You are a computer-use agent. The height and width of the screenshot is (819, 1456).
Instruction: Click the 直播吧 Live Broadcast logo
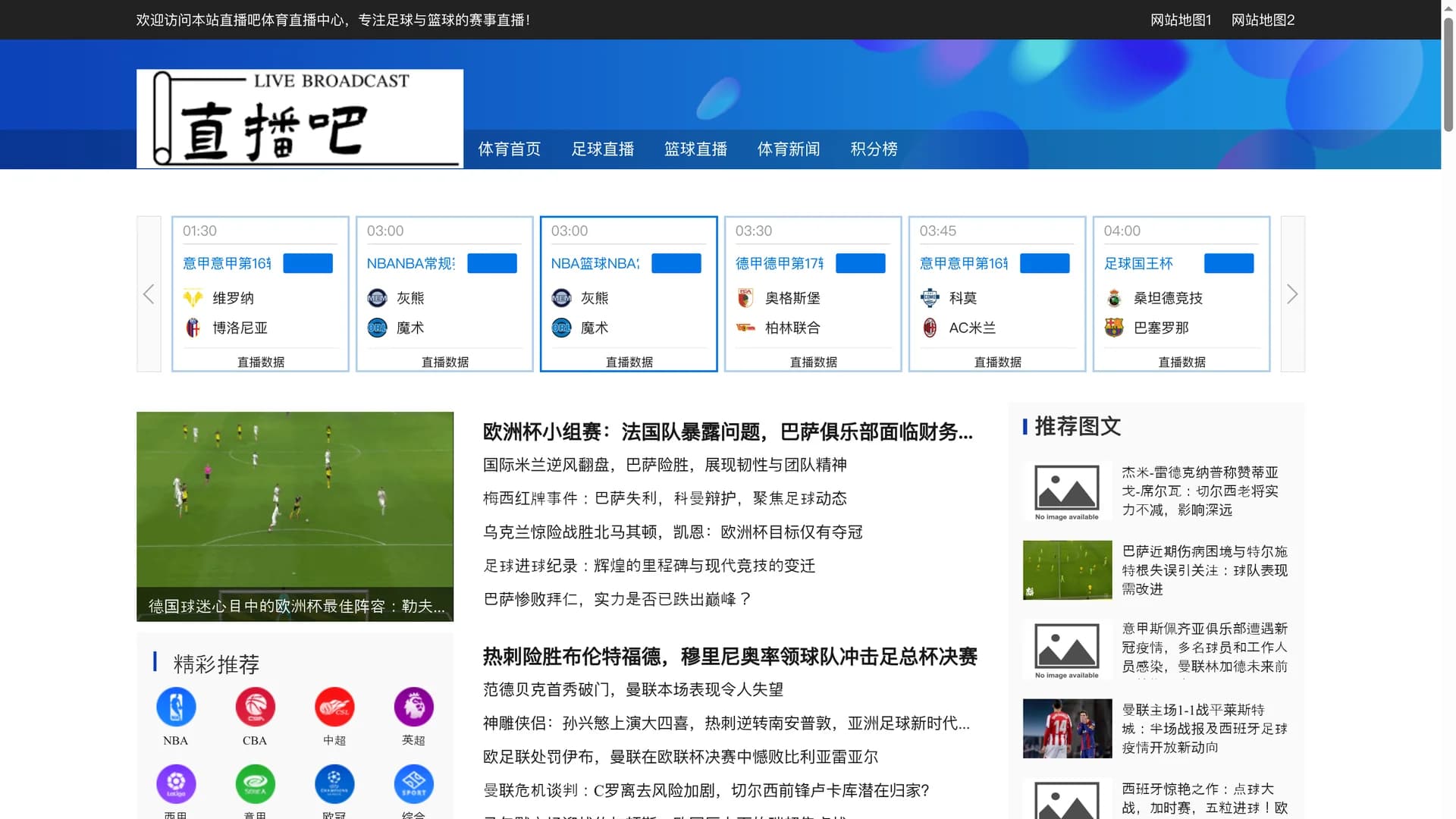coord(300,118)
